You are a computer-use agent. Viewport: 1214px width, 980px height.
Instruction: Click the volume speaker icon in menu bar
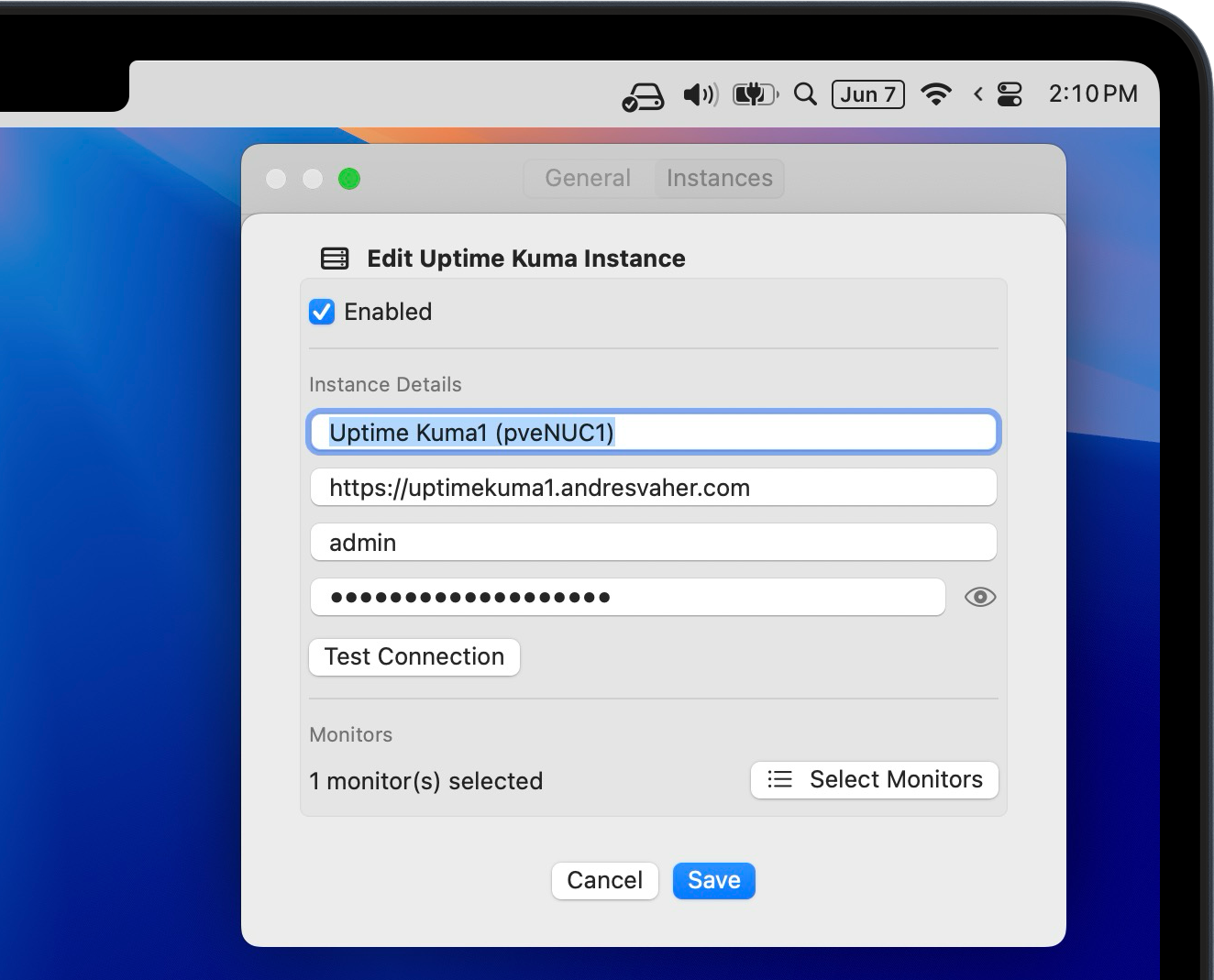point(701,94)
